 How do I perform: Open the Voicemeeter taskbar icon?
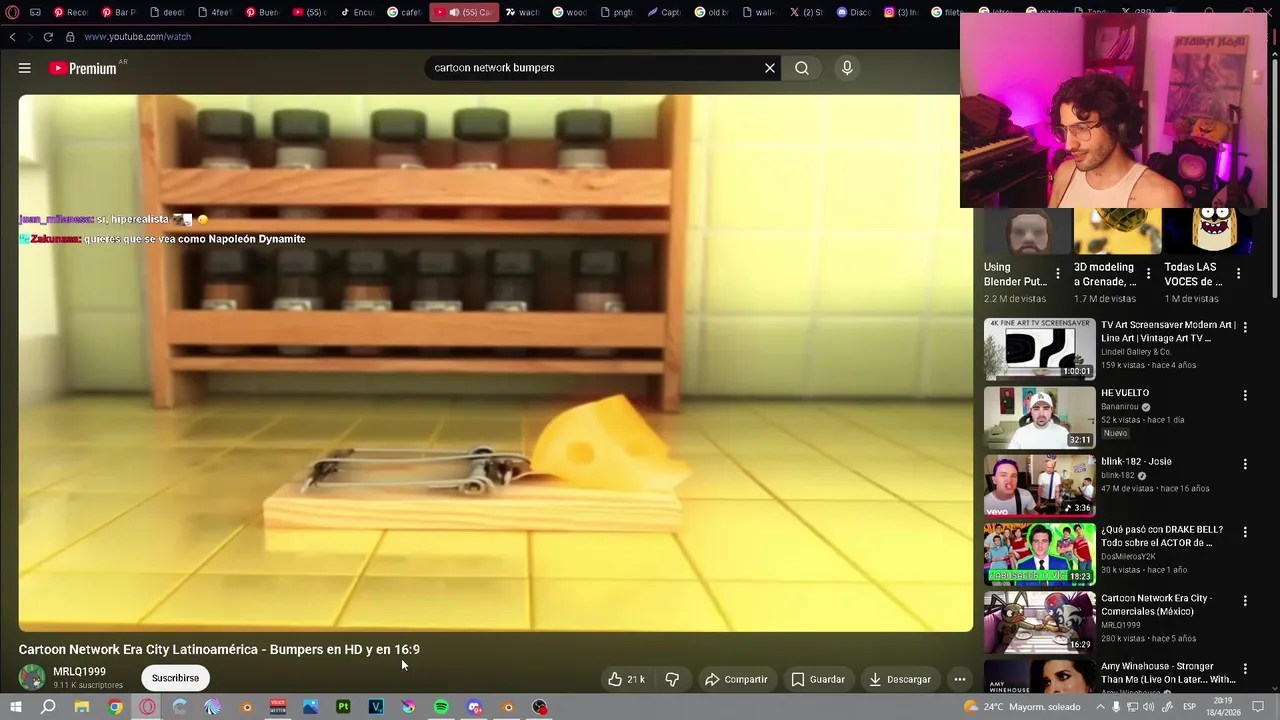point(278,707)
